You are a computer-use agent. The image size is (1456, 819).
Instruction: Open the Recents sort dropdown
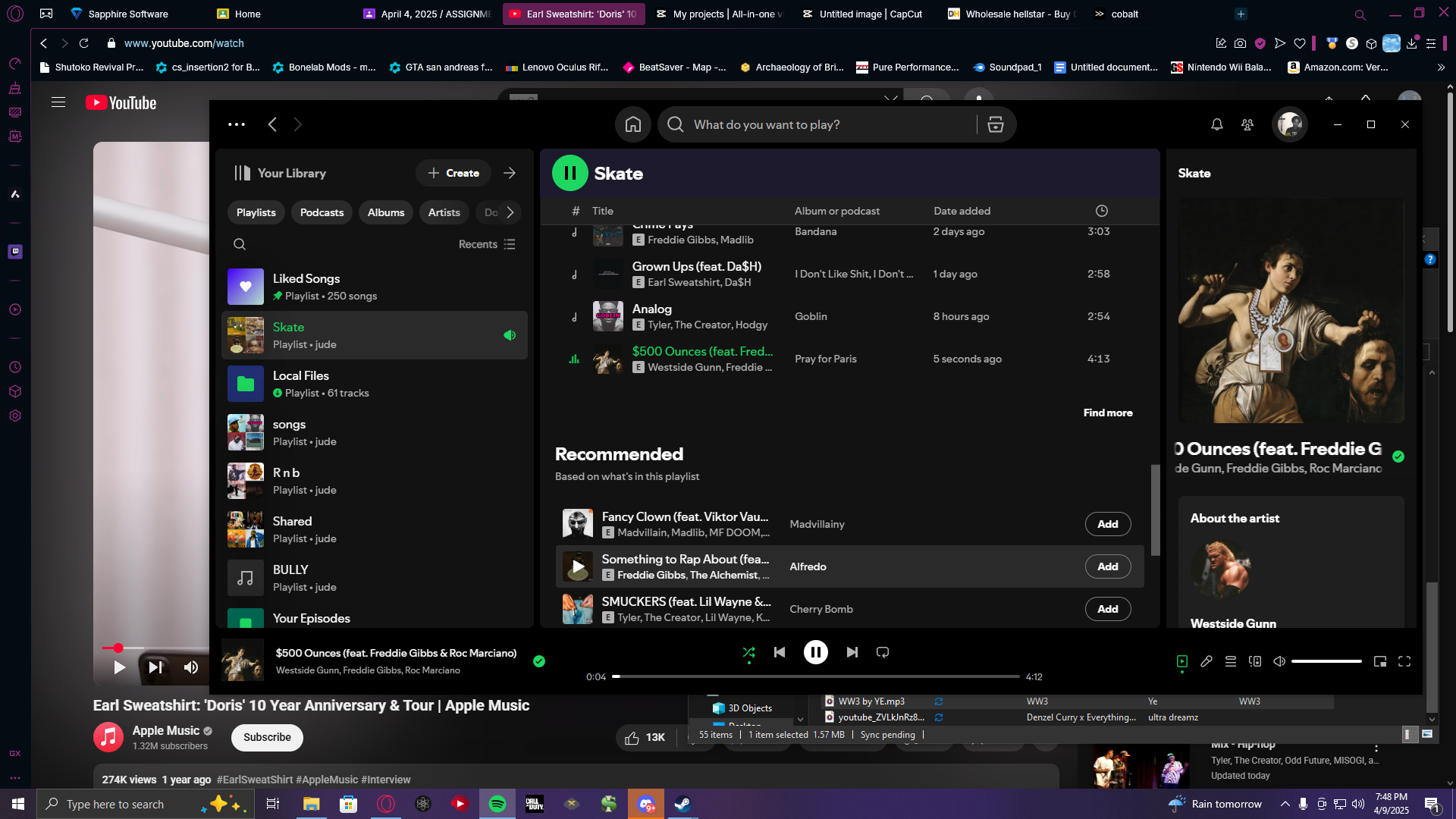(x=487, y=244)
